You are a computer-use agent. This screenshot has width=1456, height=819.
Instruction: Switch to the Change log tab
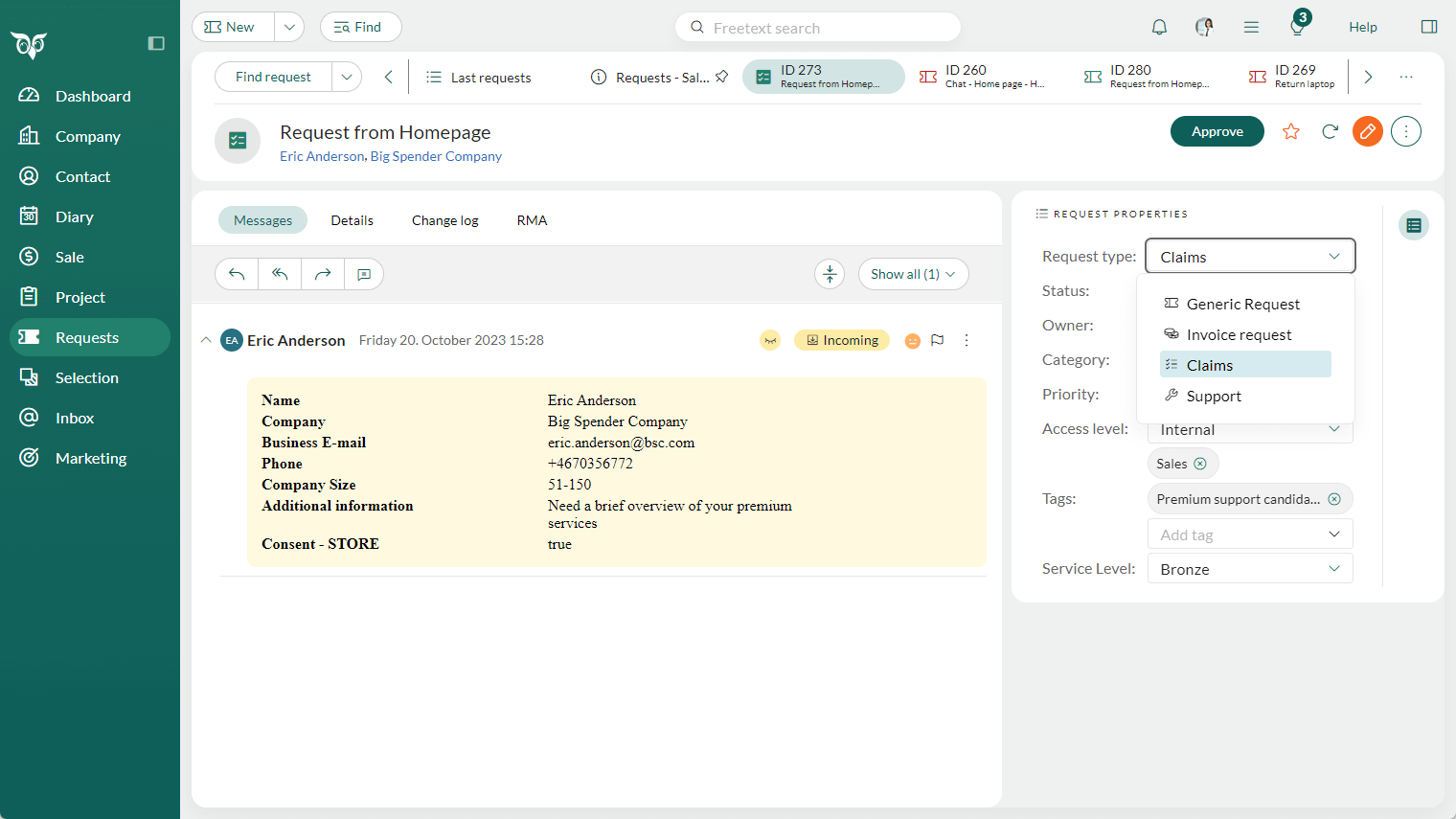coord(444,220)
